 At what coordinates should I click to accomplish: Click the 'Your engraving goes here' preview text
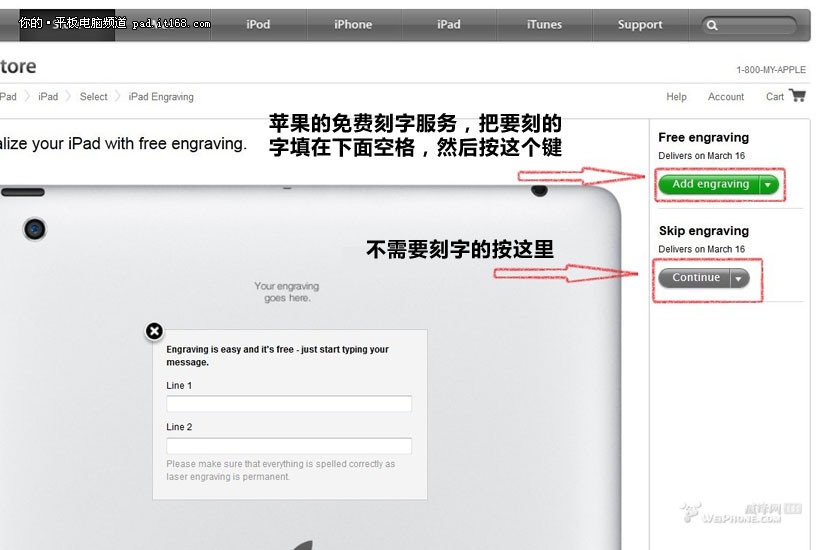[x=287, y=292]
